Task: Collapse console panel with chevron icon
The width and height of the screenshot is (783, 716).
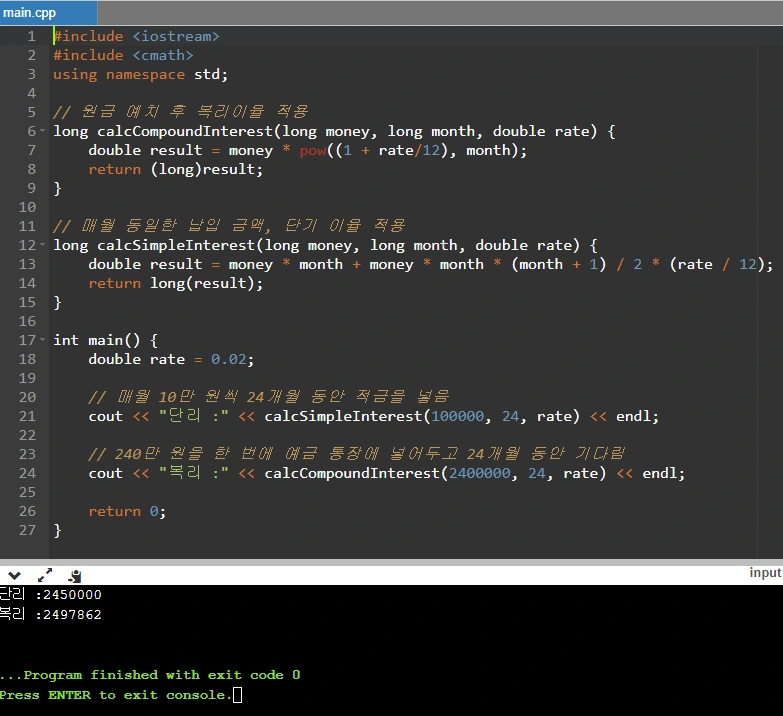Action: click(14, 576)
